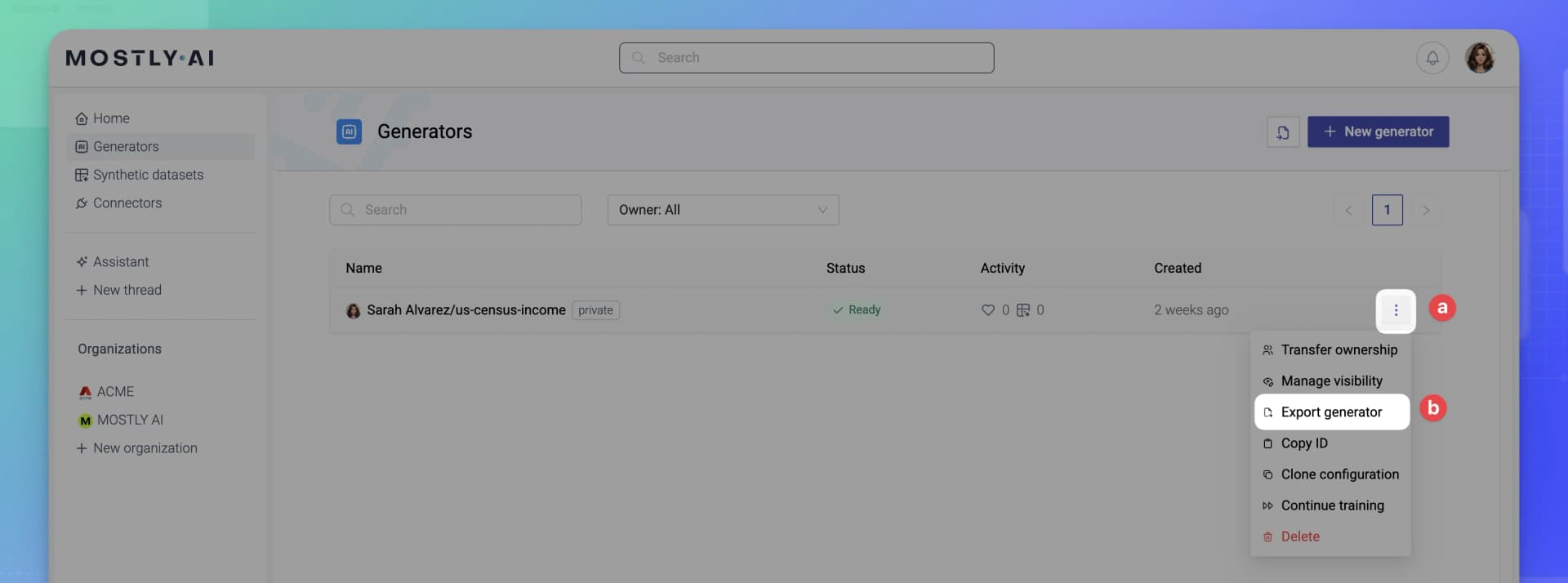
Task: Click Sarah Alvarez avatar in row
Action: [353, 311]
